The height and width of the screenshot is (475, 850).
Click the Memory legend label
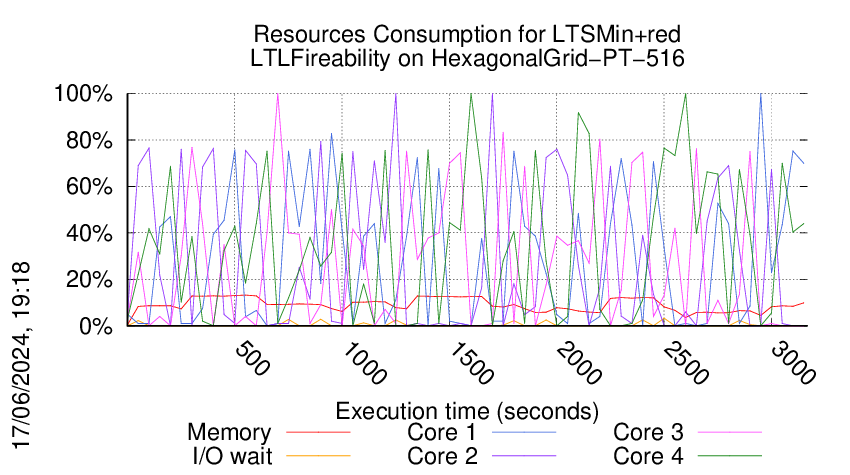(229, 433)
